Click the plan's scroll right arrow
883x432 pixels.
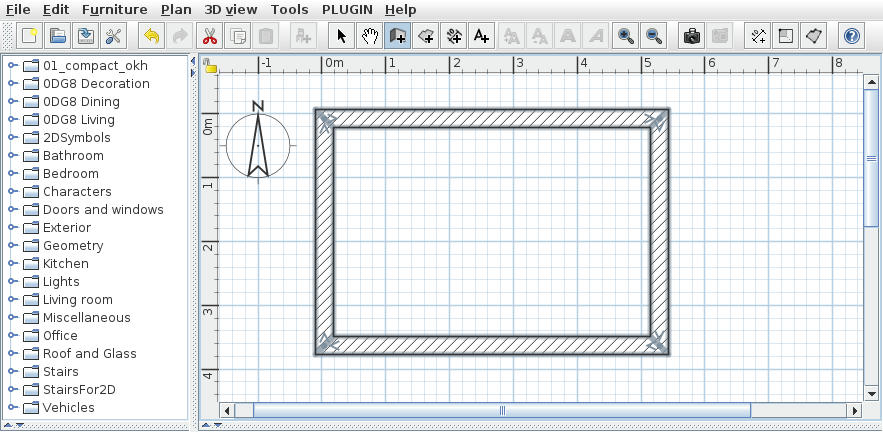click(x=855, y=411)
